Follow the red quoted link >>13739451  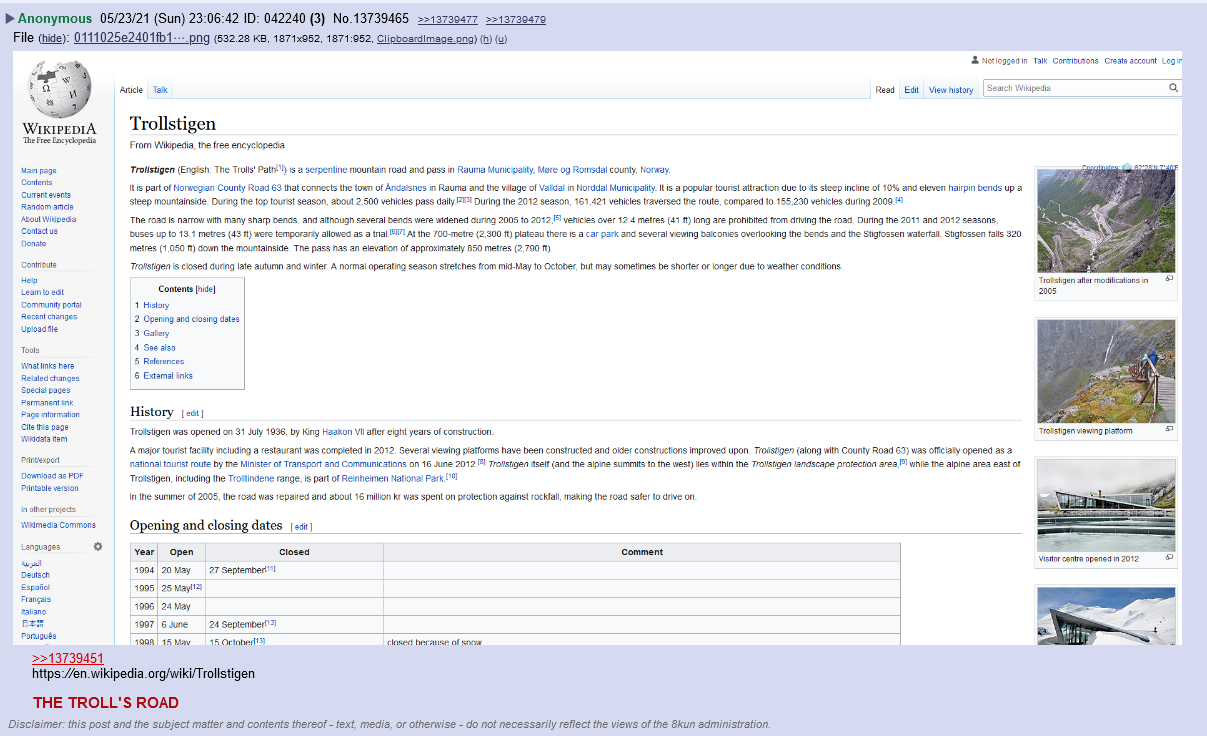(x=68, y=658)
